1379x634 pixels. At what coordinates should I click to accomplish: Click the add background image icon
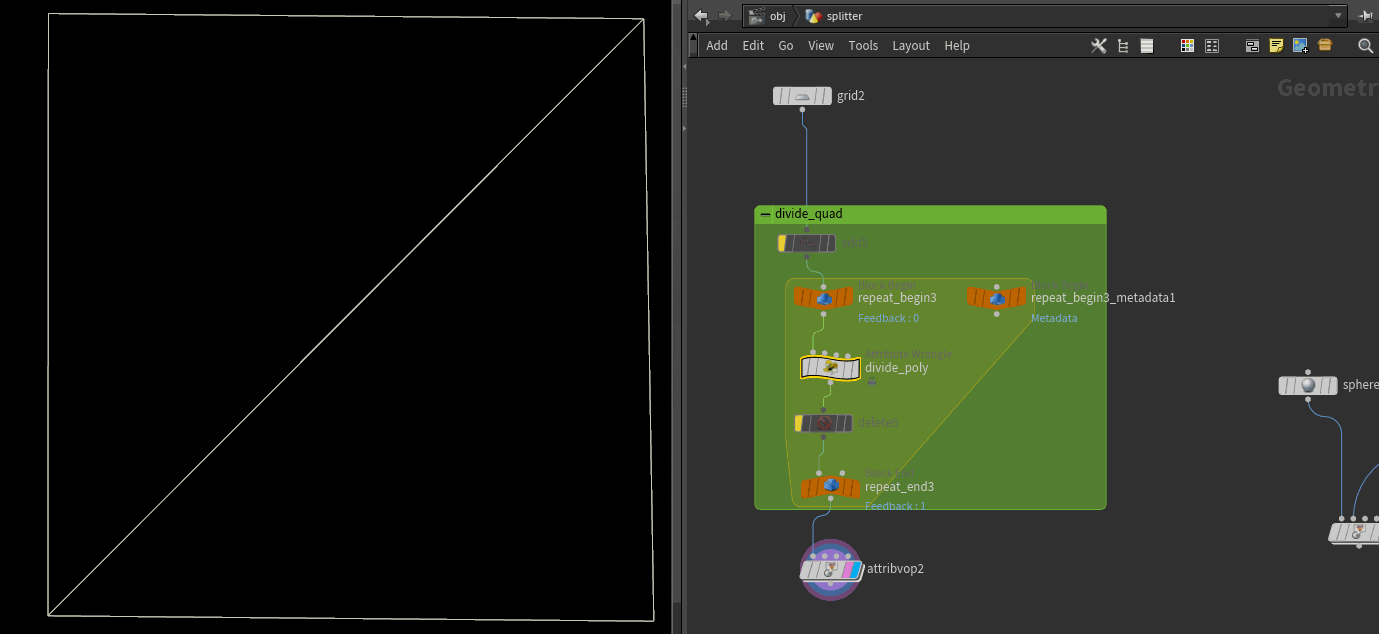click(1300, 46)
